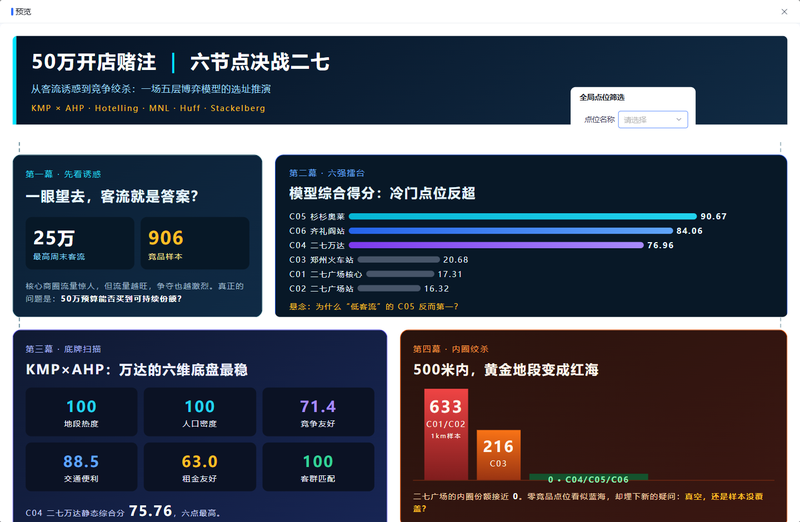Select the 地段热度 100 metric tile
The width and height of the screenshot is (800, 522).
click(82, 412)
